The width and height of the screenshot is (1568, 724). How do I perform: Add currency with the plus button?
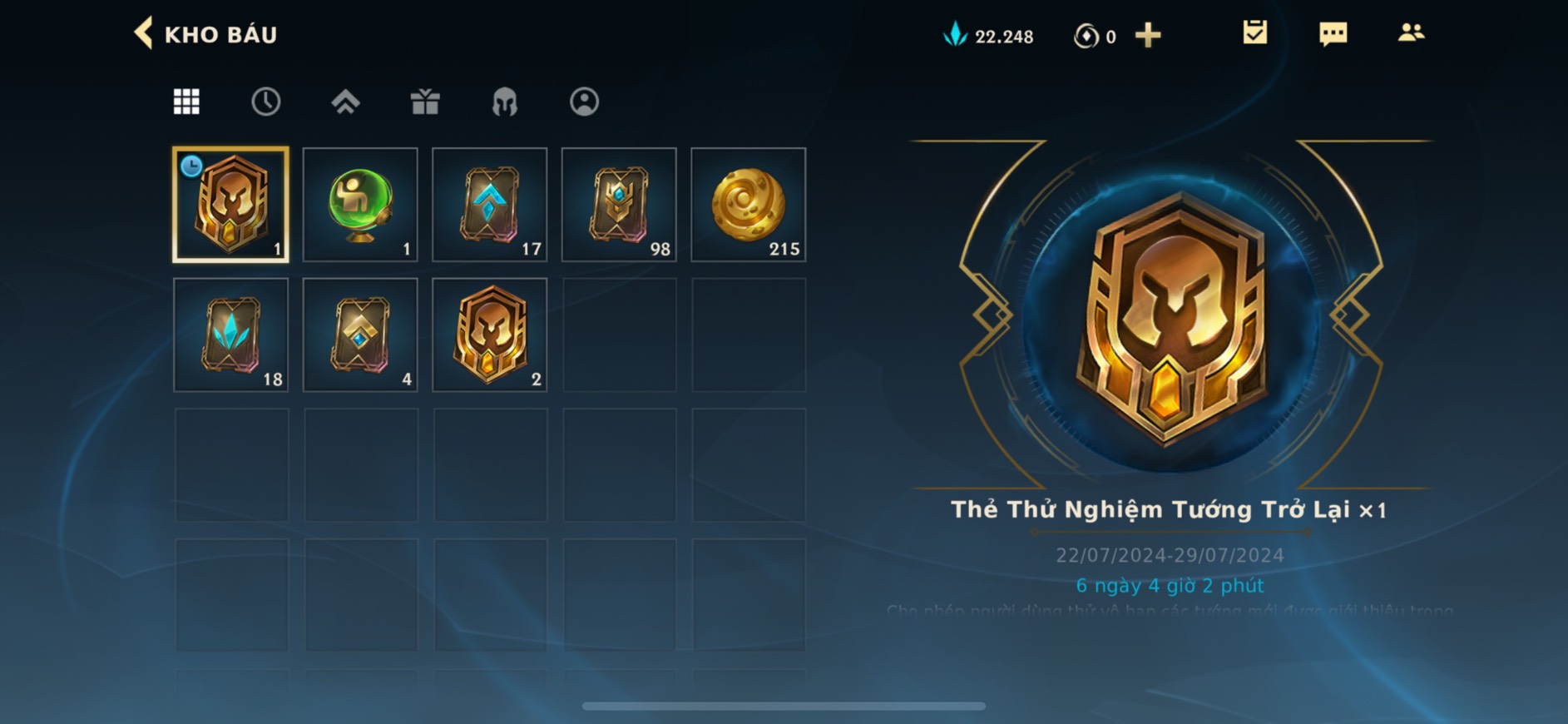1148,35
